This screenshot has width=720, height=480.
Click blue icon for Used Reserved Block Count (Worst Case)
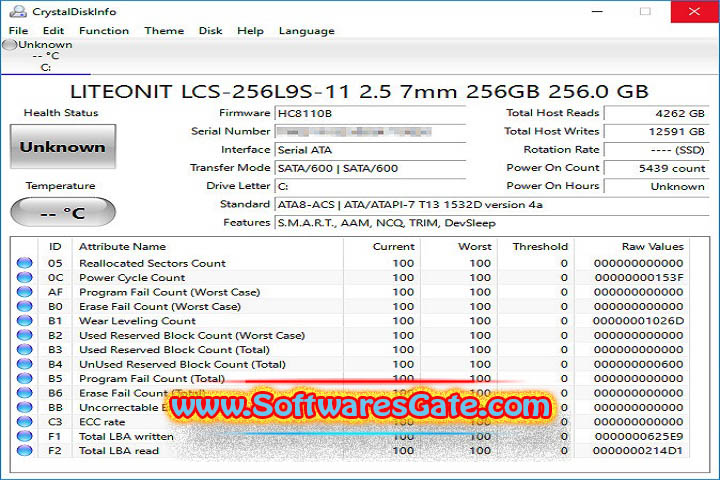[x=25, y=335]
